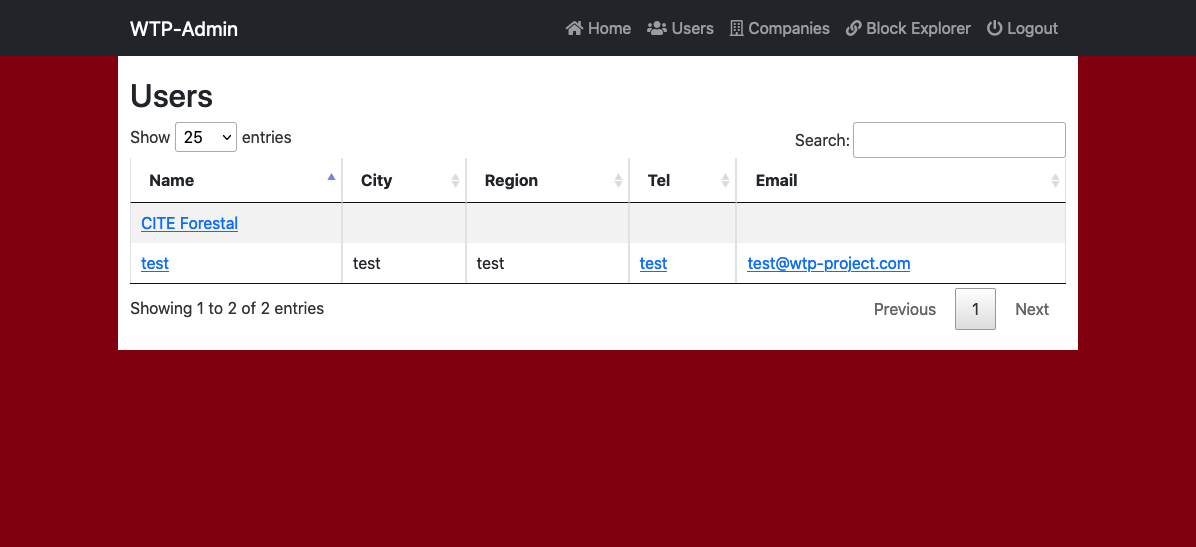Image resolution: width=1196 pixels, height=547 pixels.
Task: Click the Next pagination button
Action: click(1032, 309)
